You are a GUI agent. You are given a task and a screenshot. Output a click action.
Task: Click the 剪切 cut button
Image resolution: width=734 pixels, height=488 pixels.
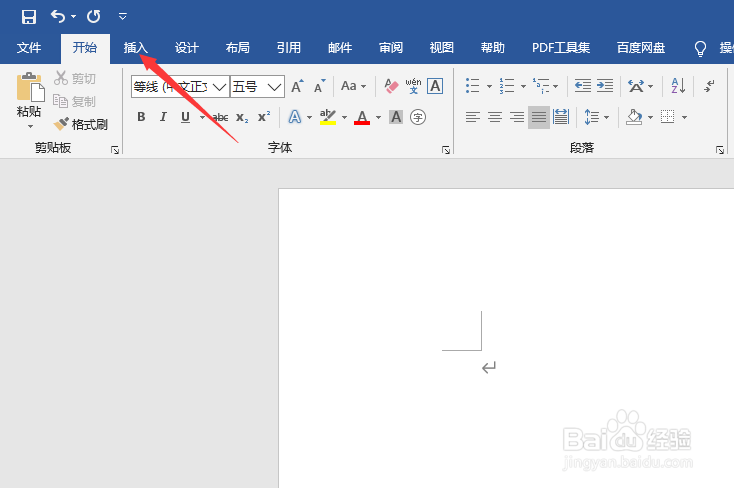pyautogui.click(x=75, y=78)
